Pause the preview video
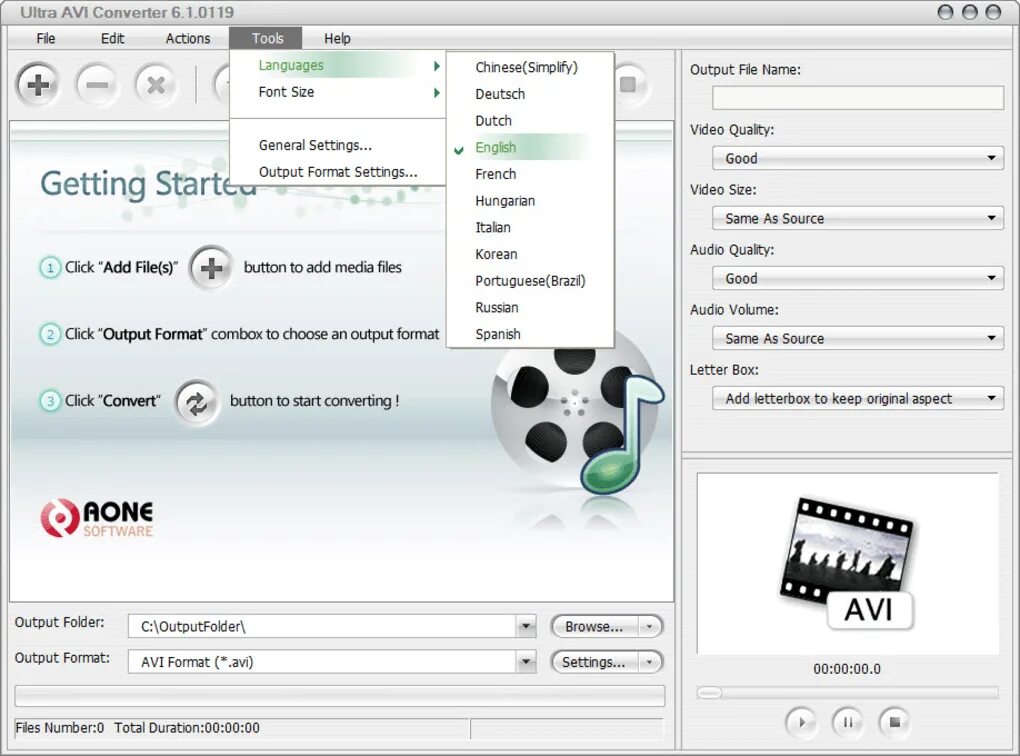The width and height of the screenshot is (1020, 756). click(x=848, y=722)
